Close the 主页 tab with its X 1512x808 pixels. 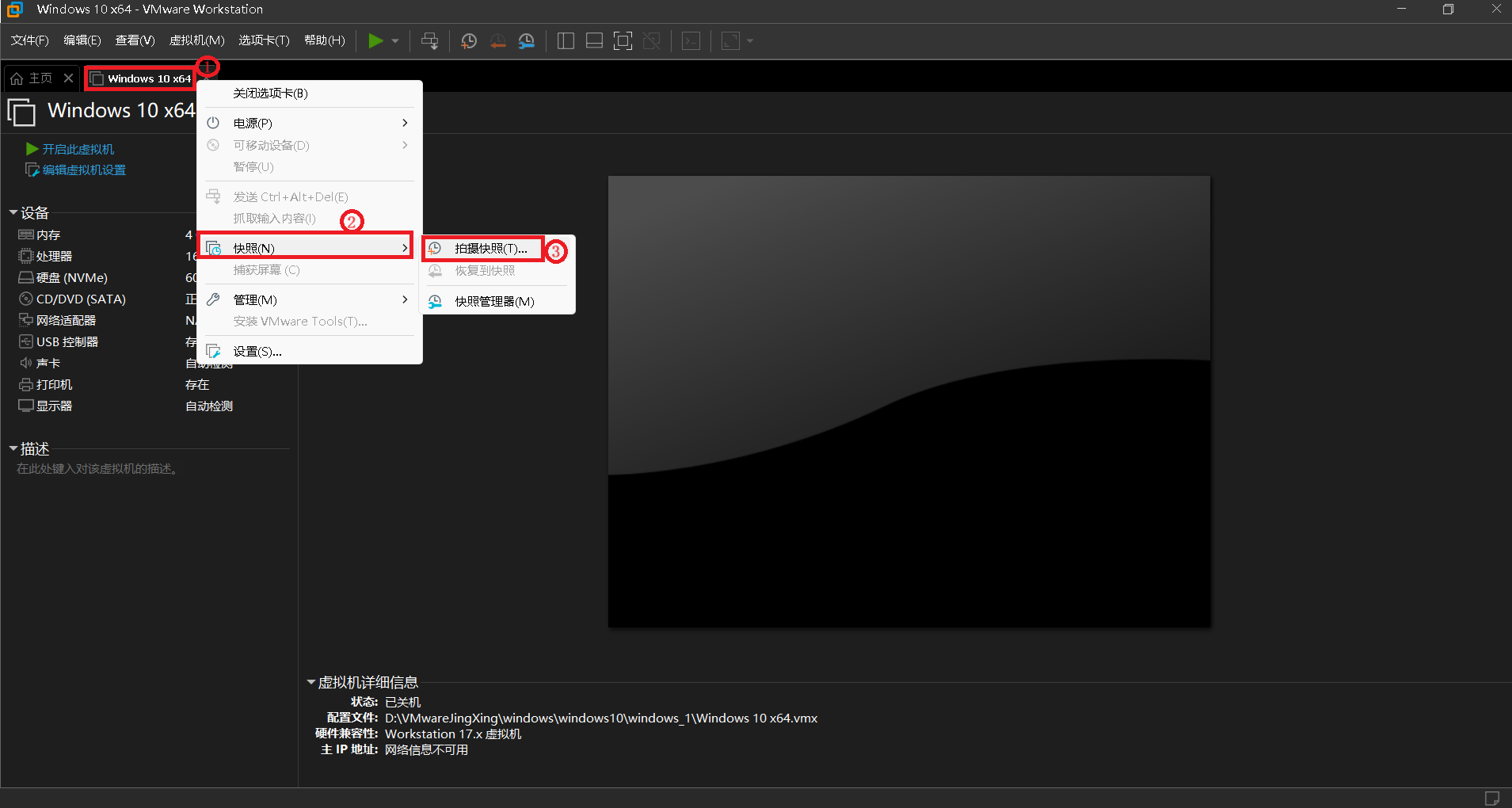(68, 78)
